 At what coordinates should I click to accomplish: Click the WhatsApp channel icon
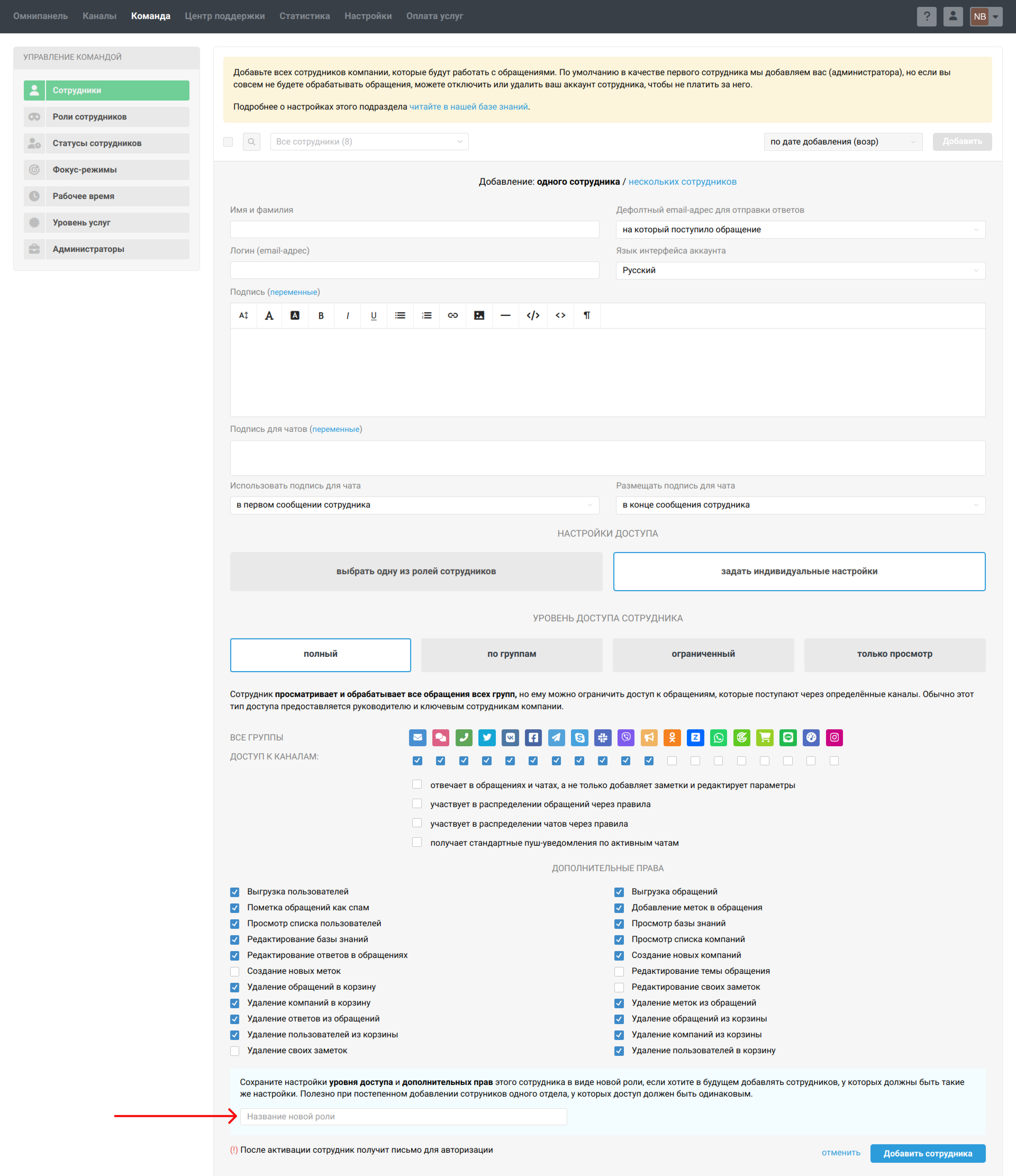718,737
